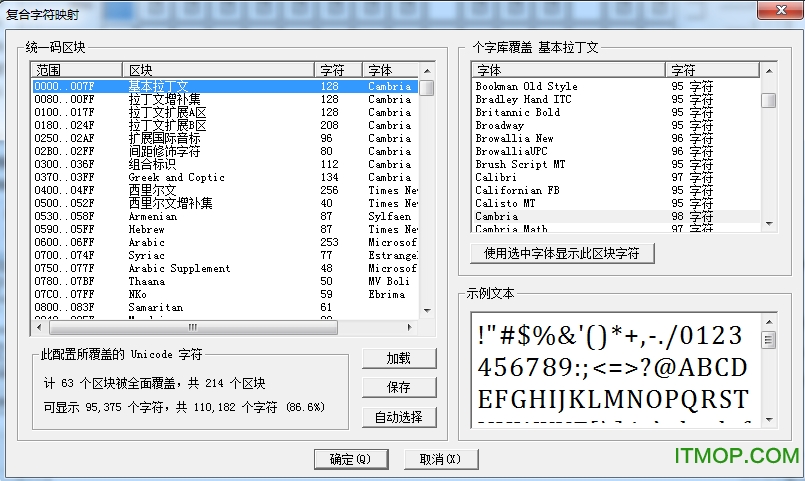Close the 复合字符映射 dialog

click(781, 10)
